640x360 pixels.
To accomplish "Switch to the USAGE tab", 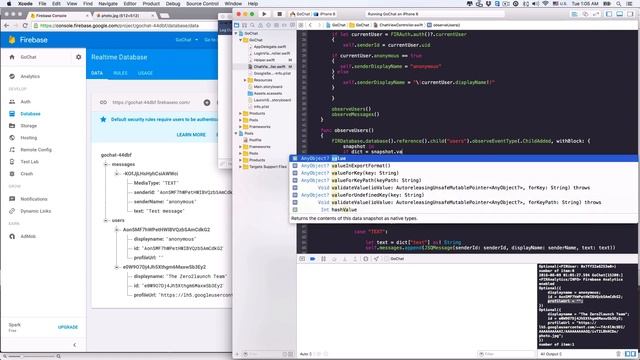I will coord(145,73).
